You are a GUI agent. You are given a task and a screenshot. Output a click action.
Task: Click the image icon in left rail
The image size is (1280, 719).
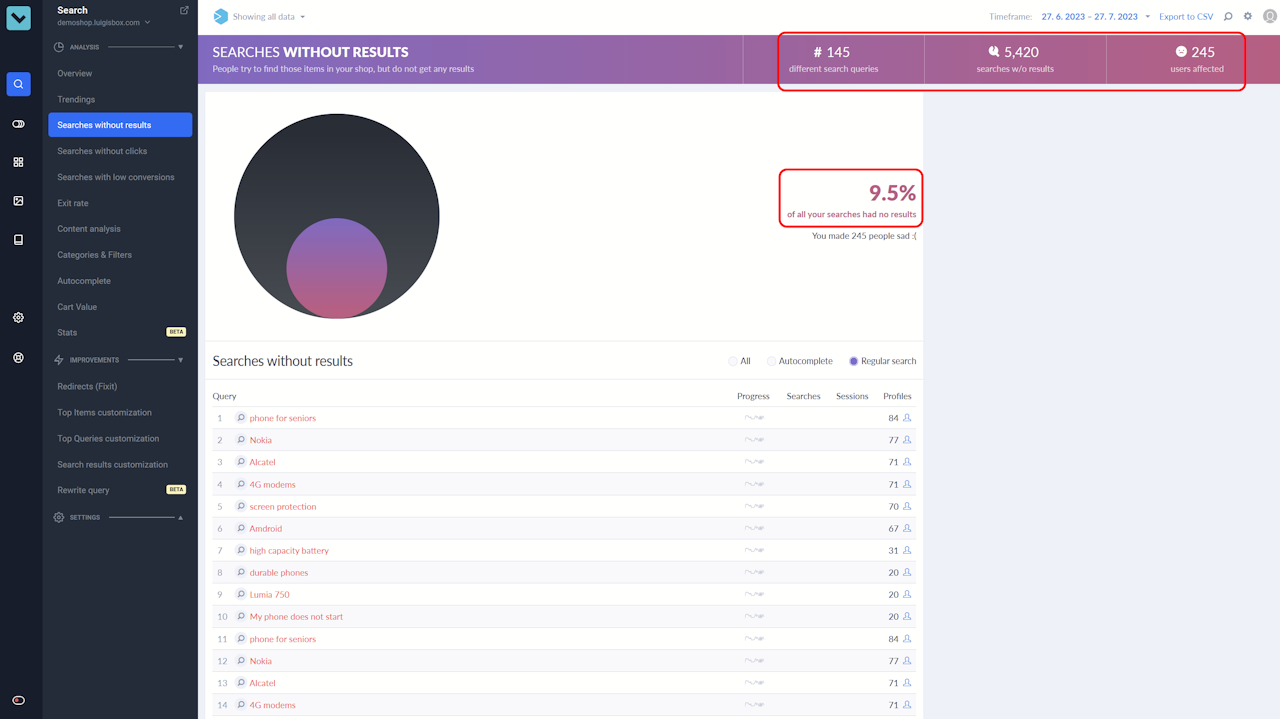pos(18,201)
